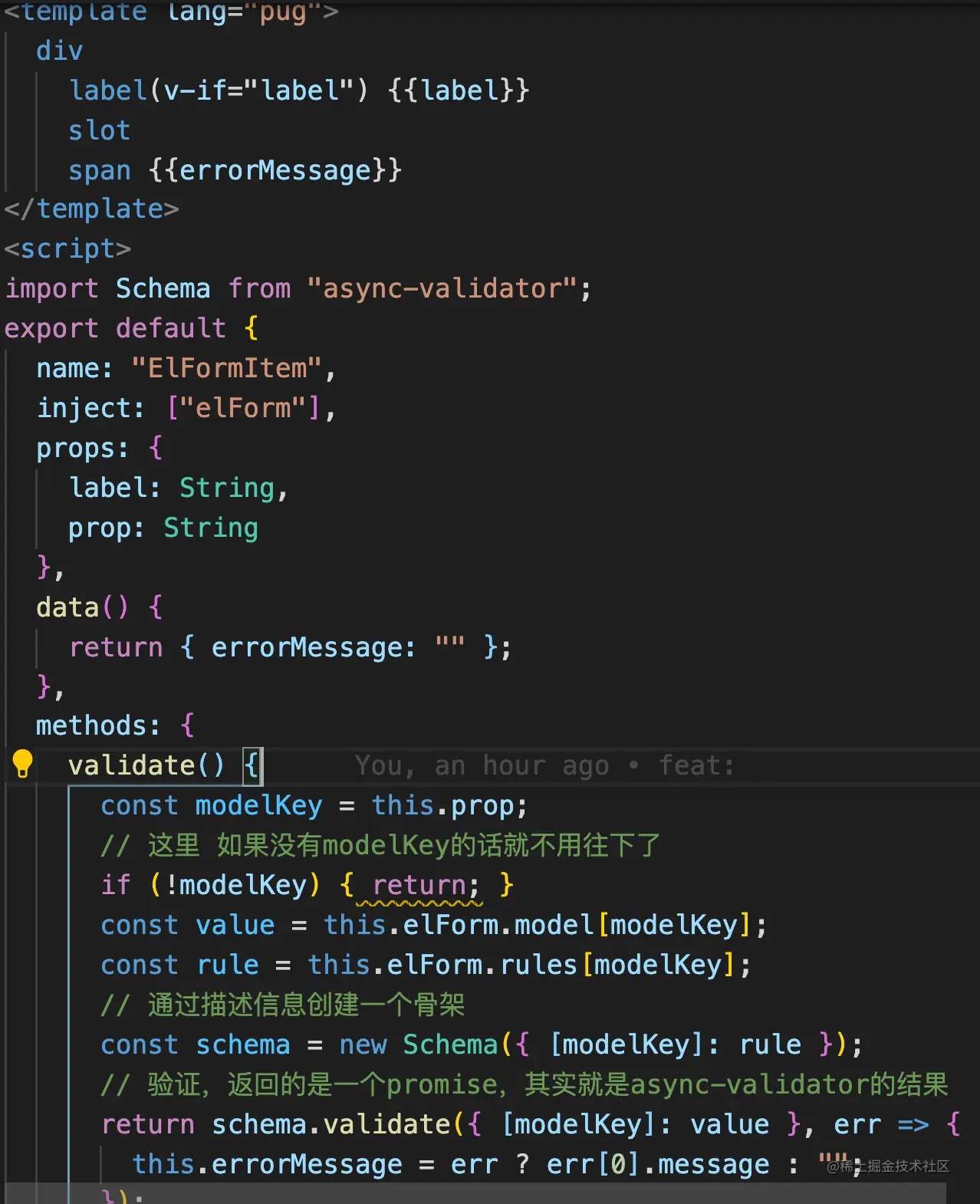The width and height of the screenshot is (980, 1204).
Task: Click the 'name:' key
Action: coord(74,368)
